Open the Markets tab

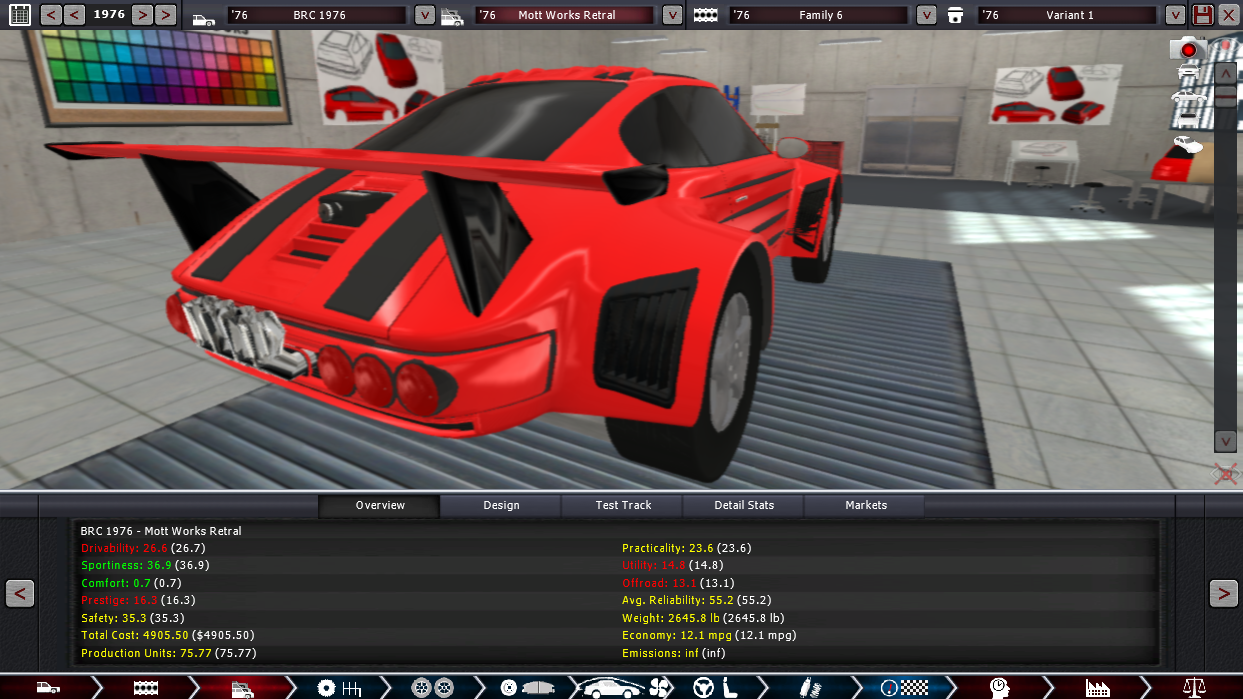[x=865, y=505]
